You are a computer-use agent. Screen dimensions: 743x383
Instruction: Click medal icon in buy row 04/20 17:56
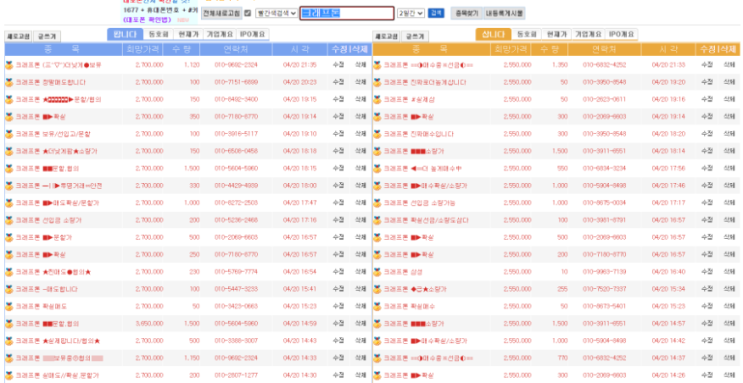(x=377, y=168)
